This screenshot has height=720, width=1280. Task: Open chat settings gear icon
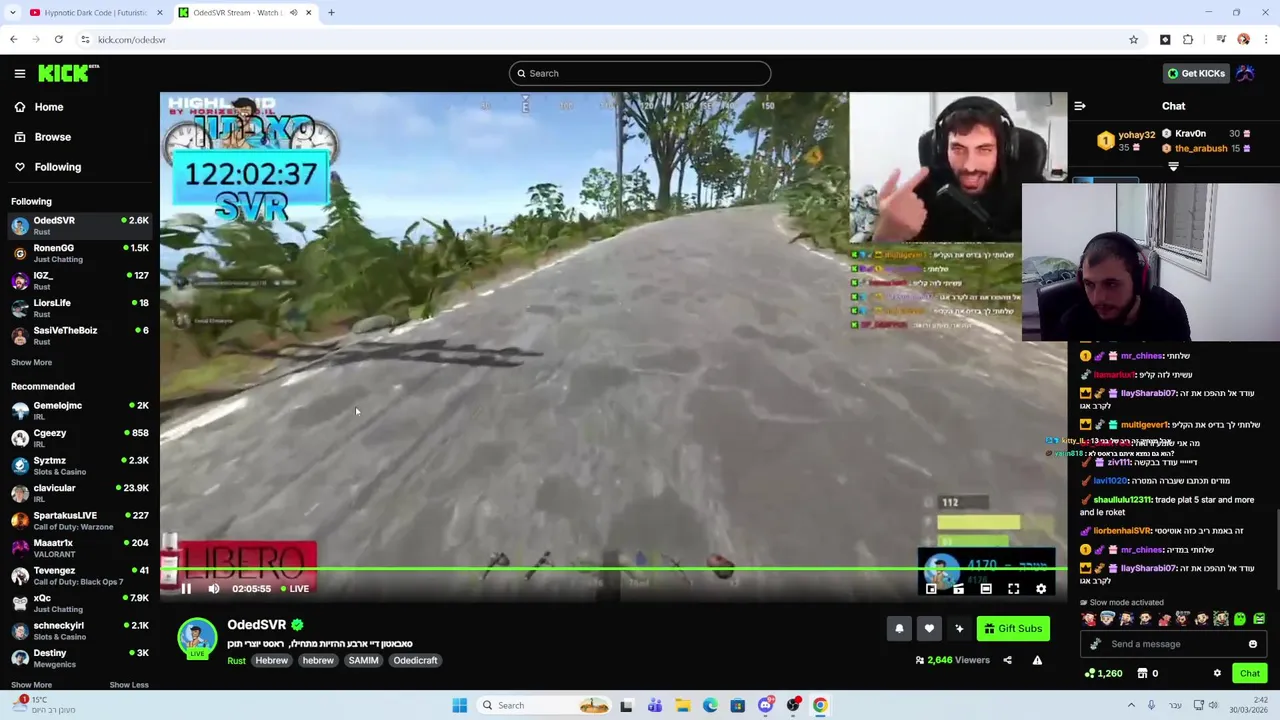(x=1217, y=673)
